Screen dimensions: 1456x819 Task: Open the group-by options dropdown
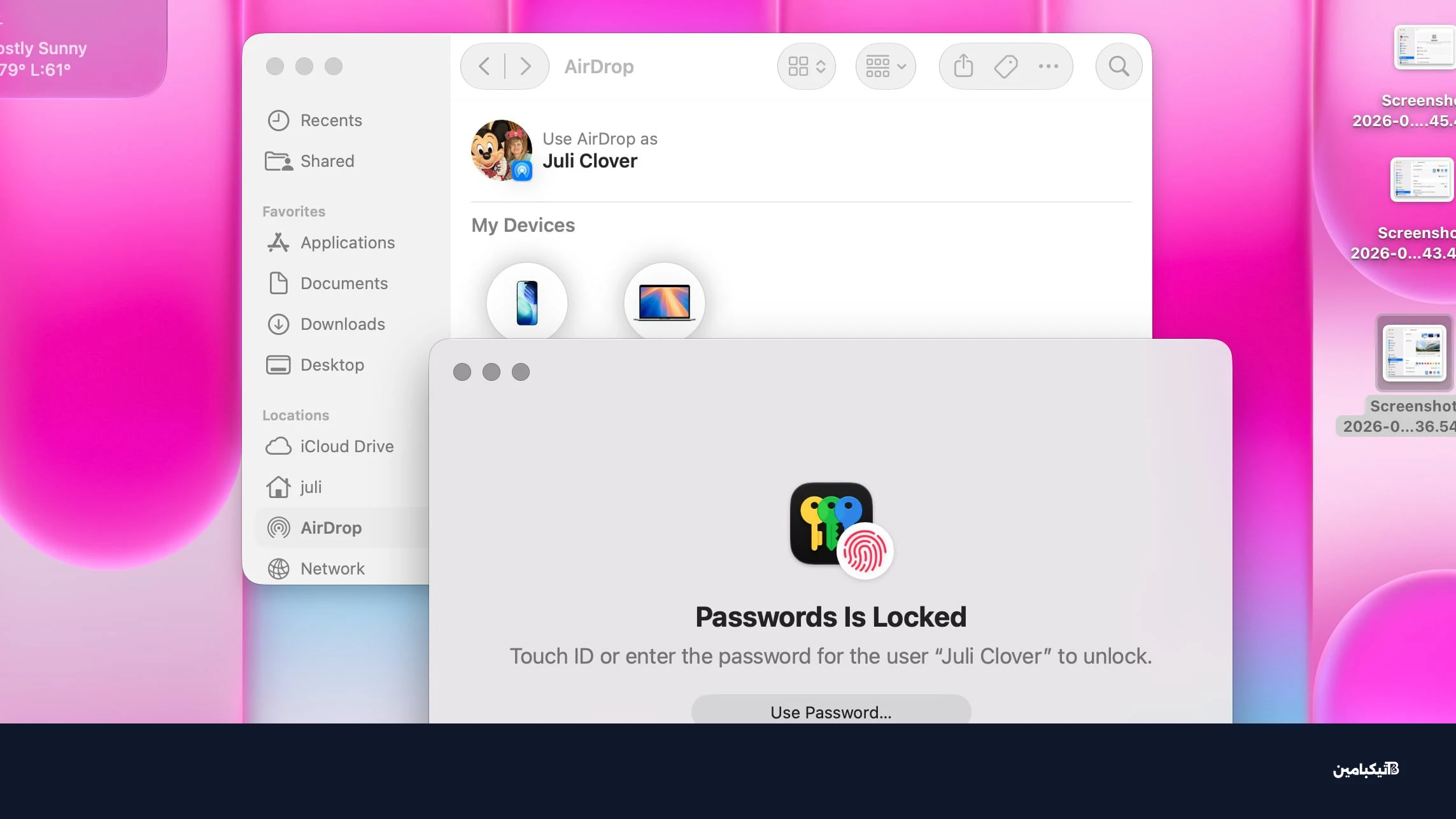pyautogui.click(x=886, y=66)
